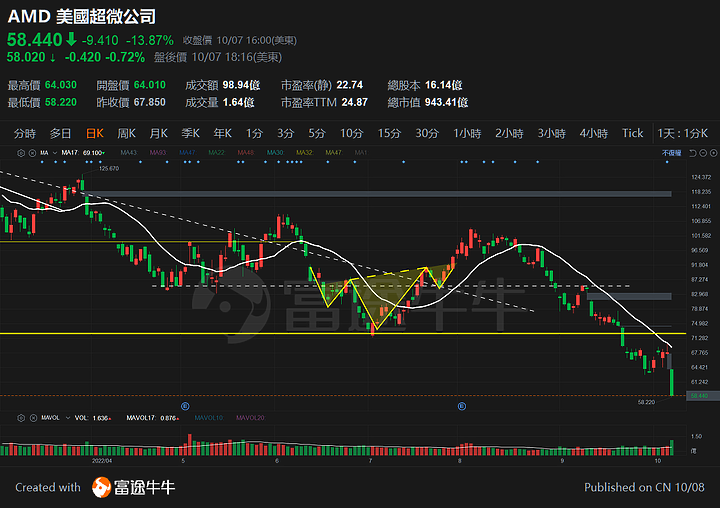Toggle the MAVOL20 volume average line
The width and height of the screenshot is (720, 508).
[250, 418]
